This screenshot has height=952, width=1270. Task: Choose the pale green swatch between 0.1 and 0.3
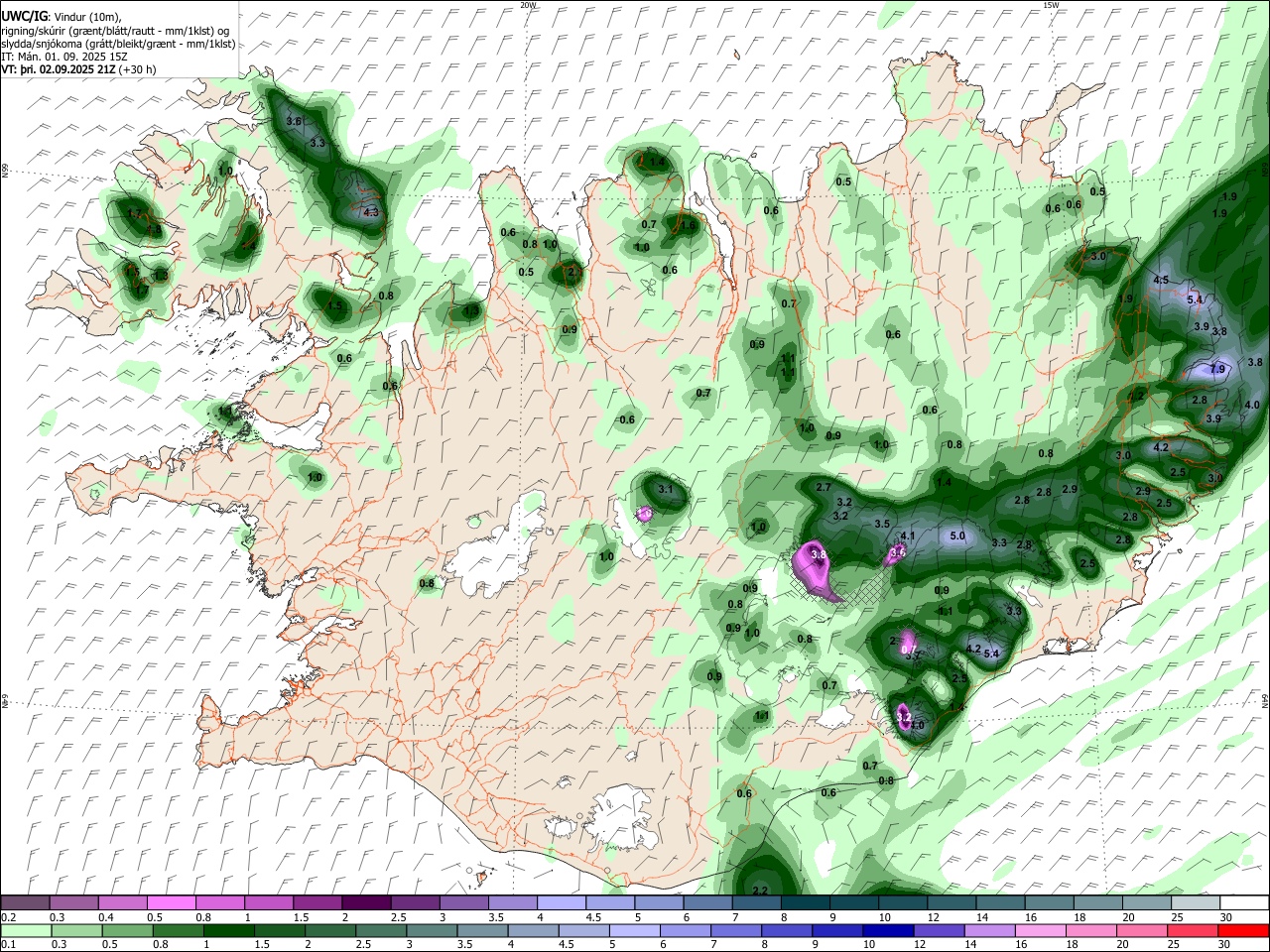tap(25, 930)
